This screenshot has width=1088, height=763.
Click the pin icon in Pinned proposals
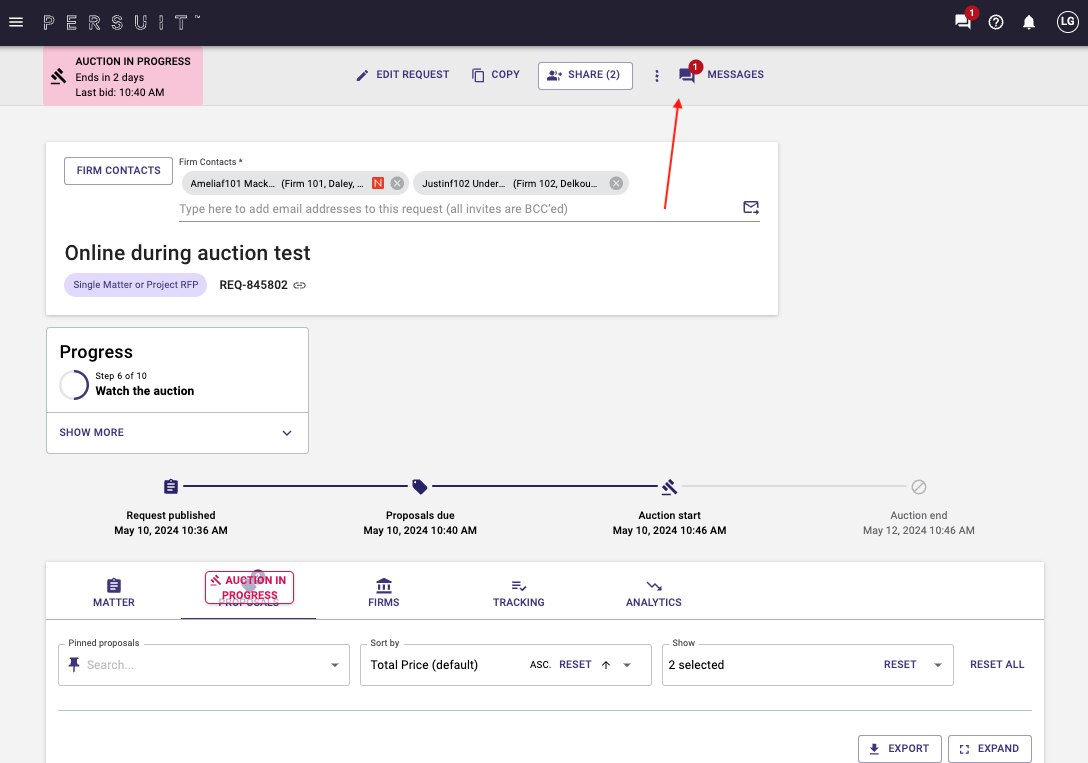click(x=74, y=665)
